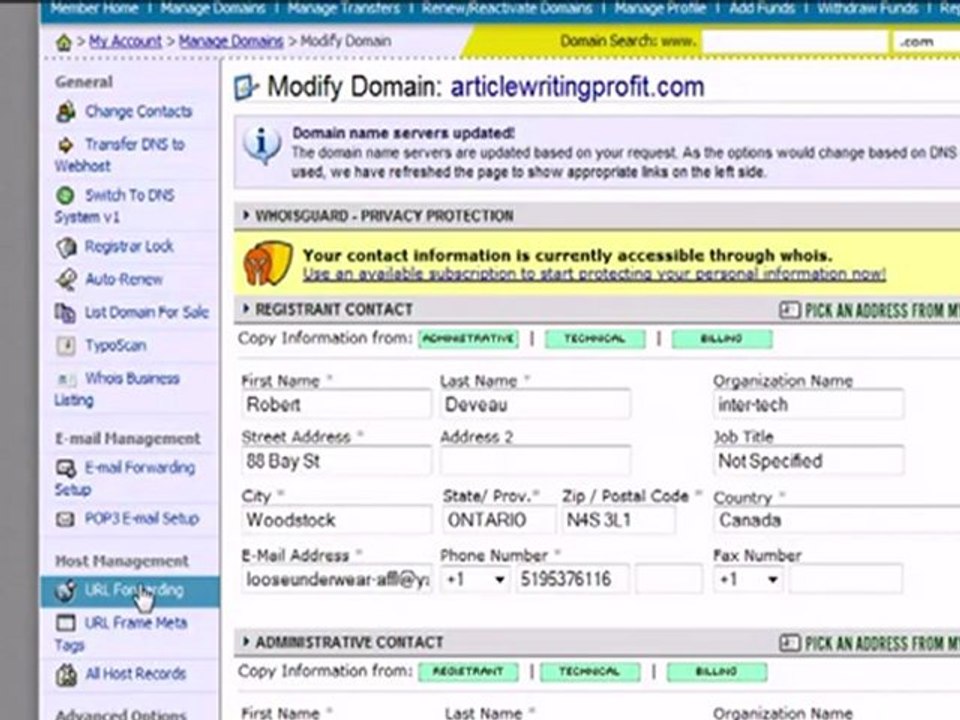This screenshot has height=720, width=960.
Task: Open the Country dropdown showing Canada
Action: click(x=836, y=520)
